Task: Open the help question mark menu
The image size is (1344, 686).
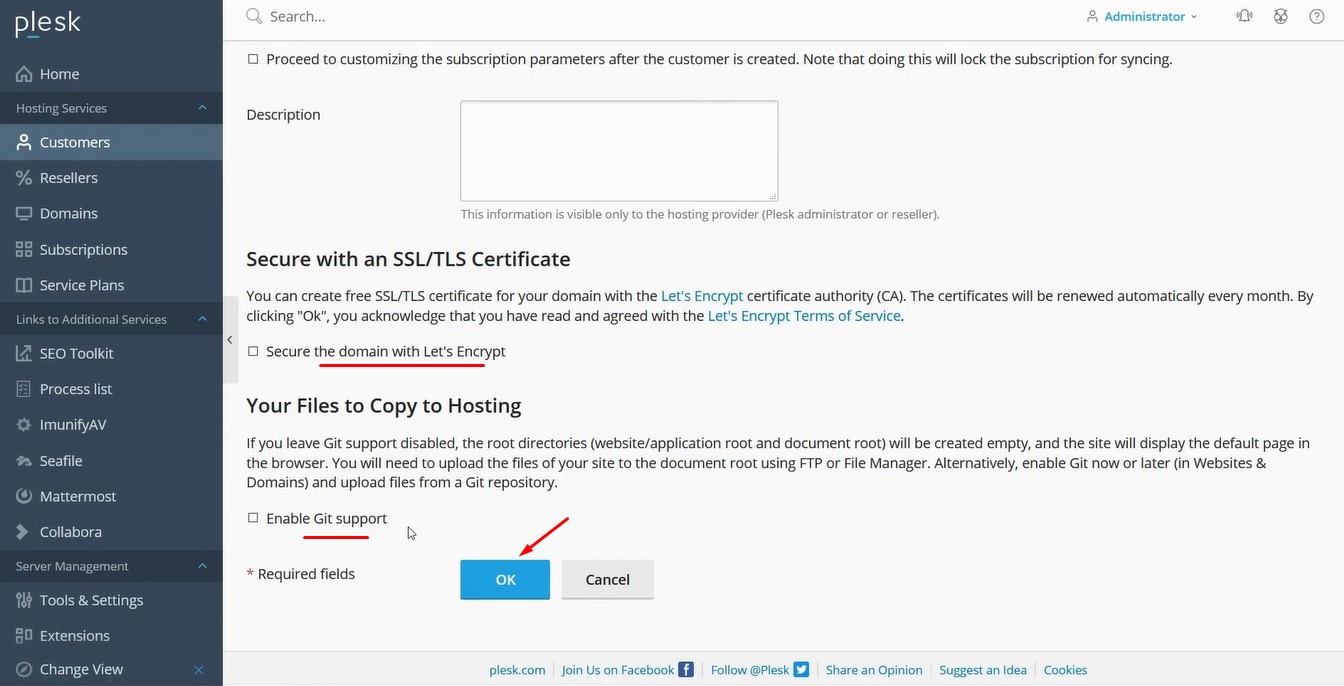Action: pos(1316,16)
